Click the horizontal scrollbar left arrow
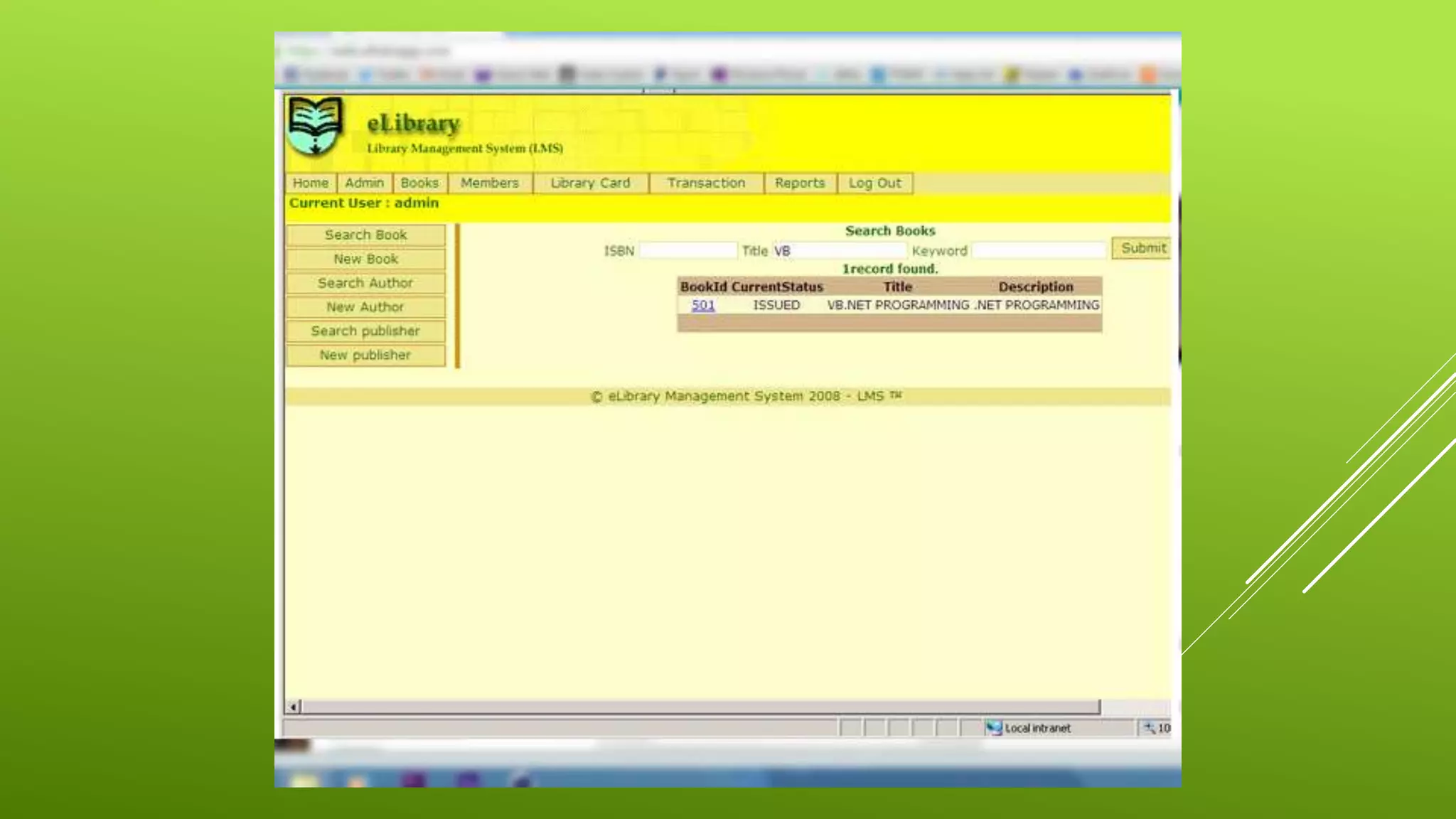The width and height of the screenshot is (1456, 819). pyautogui.click(x=293, y=707)
